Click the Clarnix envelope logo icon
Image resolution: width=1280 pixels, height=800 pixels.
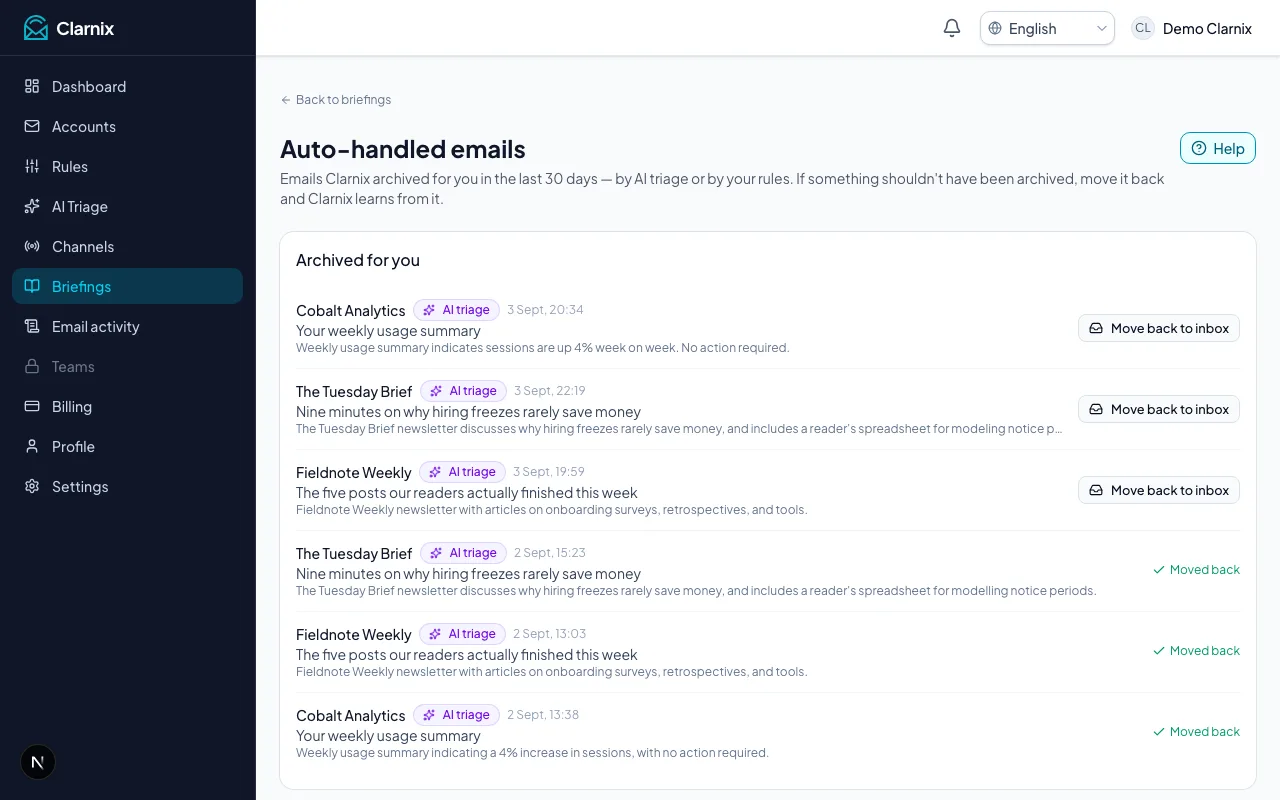[36, 28]
